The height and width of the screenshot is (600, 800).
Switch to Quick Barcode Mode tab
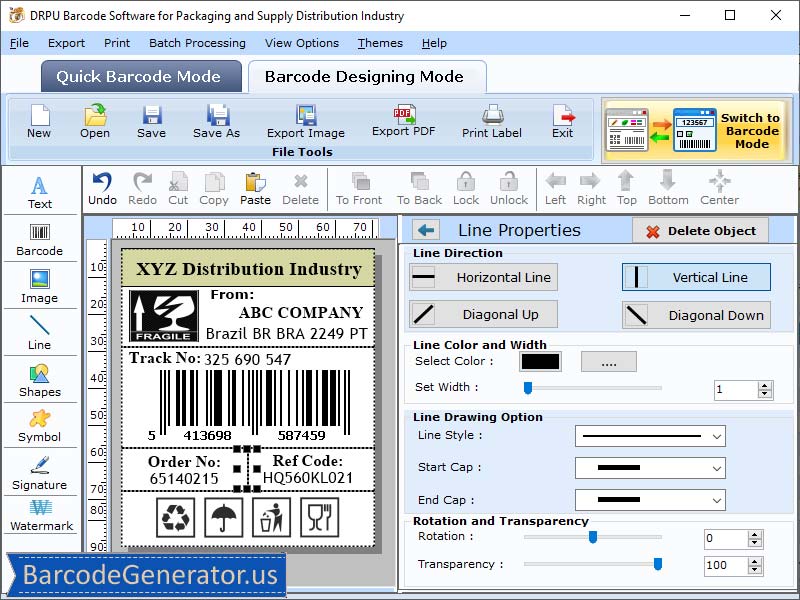pos(140,76)
